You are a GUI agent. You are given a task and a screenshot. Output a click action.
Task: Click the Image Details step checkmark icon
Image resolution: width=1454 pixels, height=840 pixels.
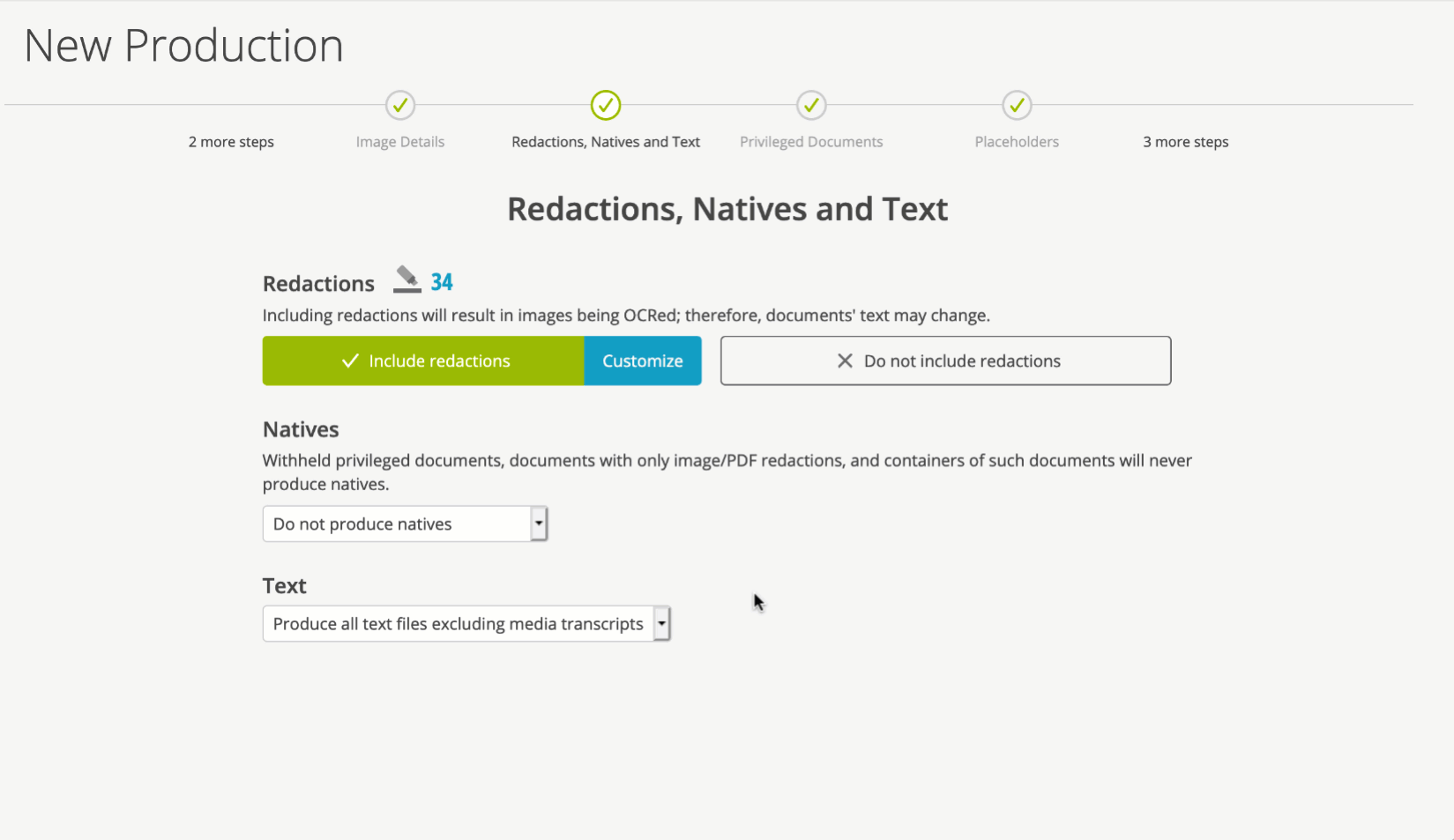pyautogui.click(x=400, y=106)
